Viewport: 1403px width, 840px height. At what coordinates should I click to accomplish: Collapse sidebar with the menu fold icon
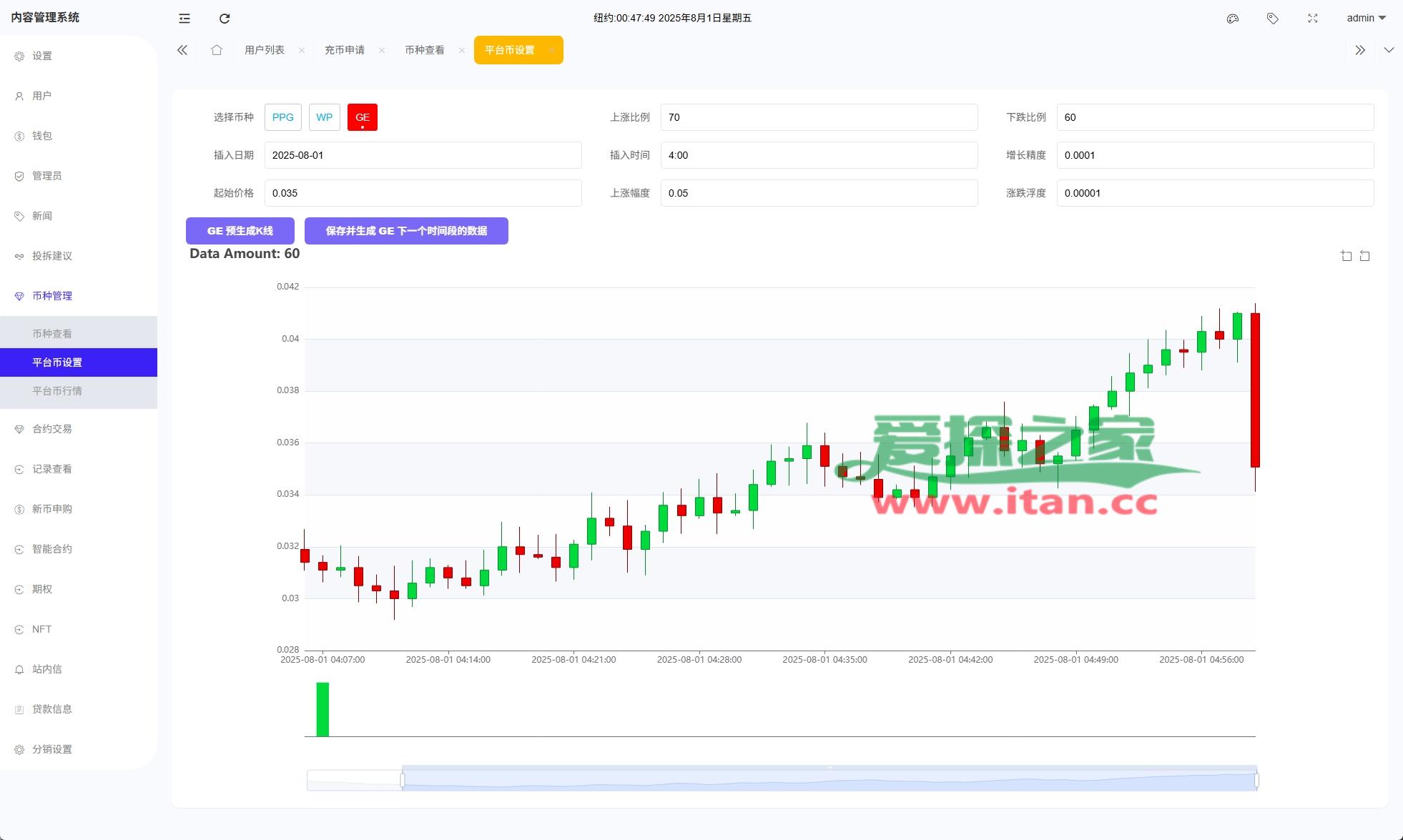[x=184, y=19]
